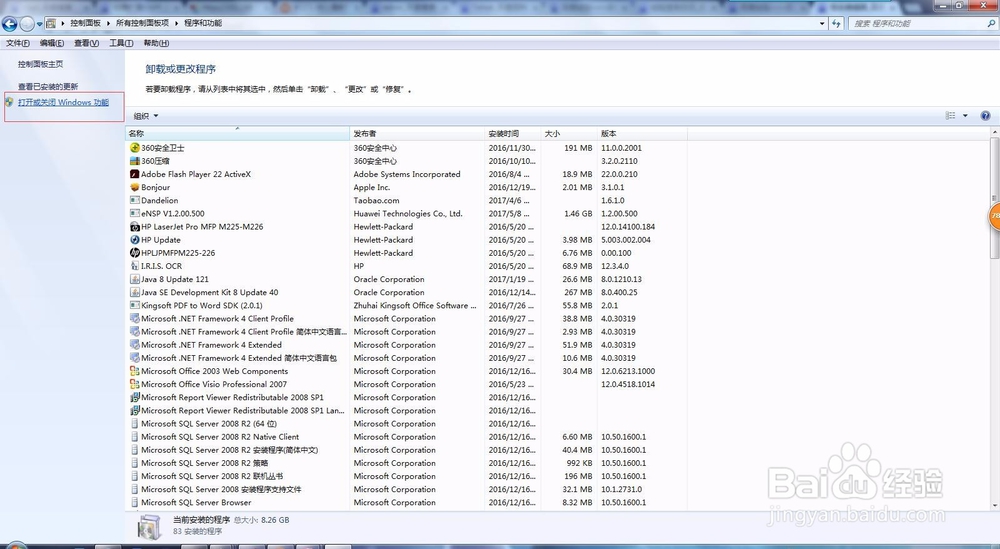The height and width of the screenshot is (549, 1000).
Task: Click the change view icon
Action: pyautogui.click(x=950, y=116)
